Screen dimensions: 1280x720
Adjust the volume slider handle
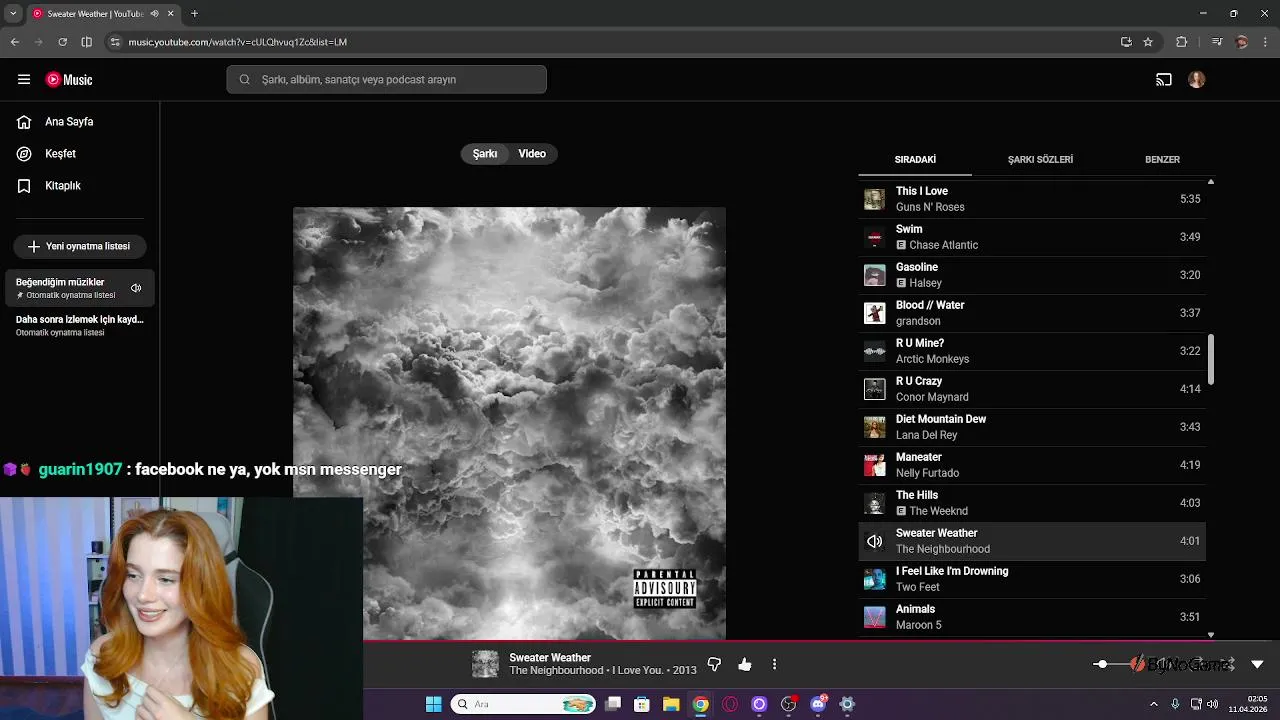tap(1101, 664)
